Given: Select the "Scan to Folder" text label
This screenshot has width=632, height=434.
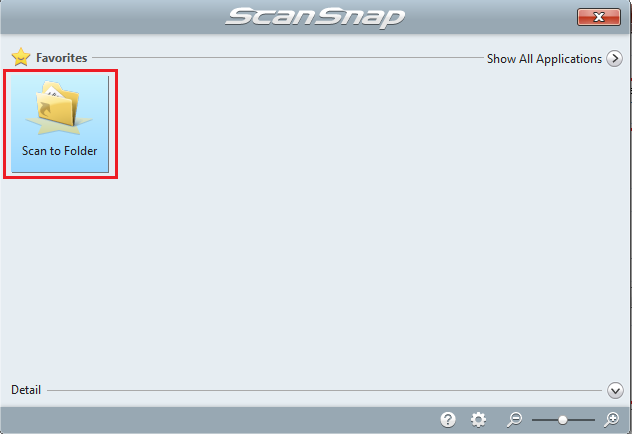Looking at the screenshot, I should (60, 151).
